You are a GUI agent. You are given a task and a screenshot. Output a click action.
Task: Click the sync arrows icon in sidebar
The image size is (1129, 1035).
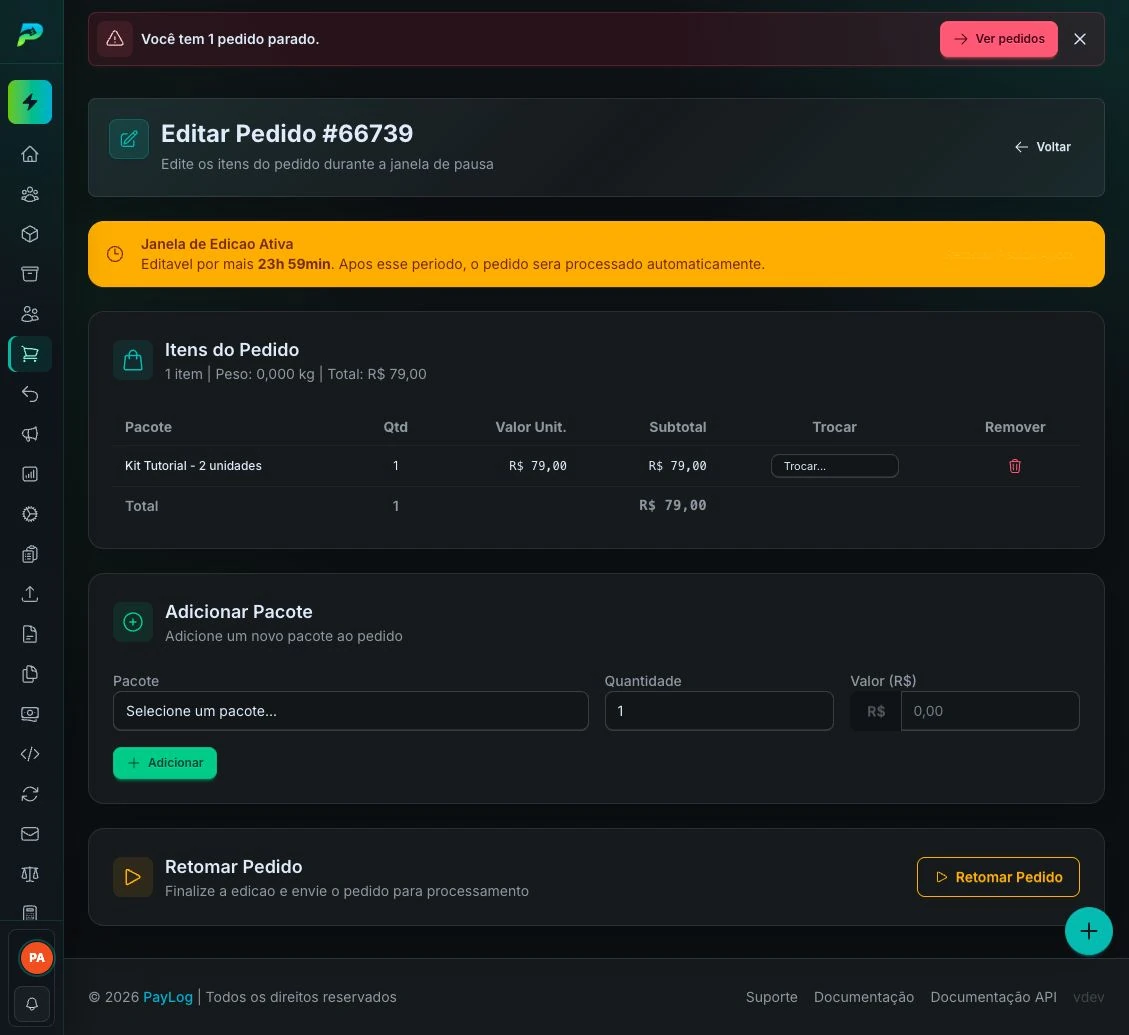tap(30, 794)
